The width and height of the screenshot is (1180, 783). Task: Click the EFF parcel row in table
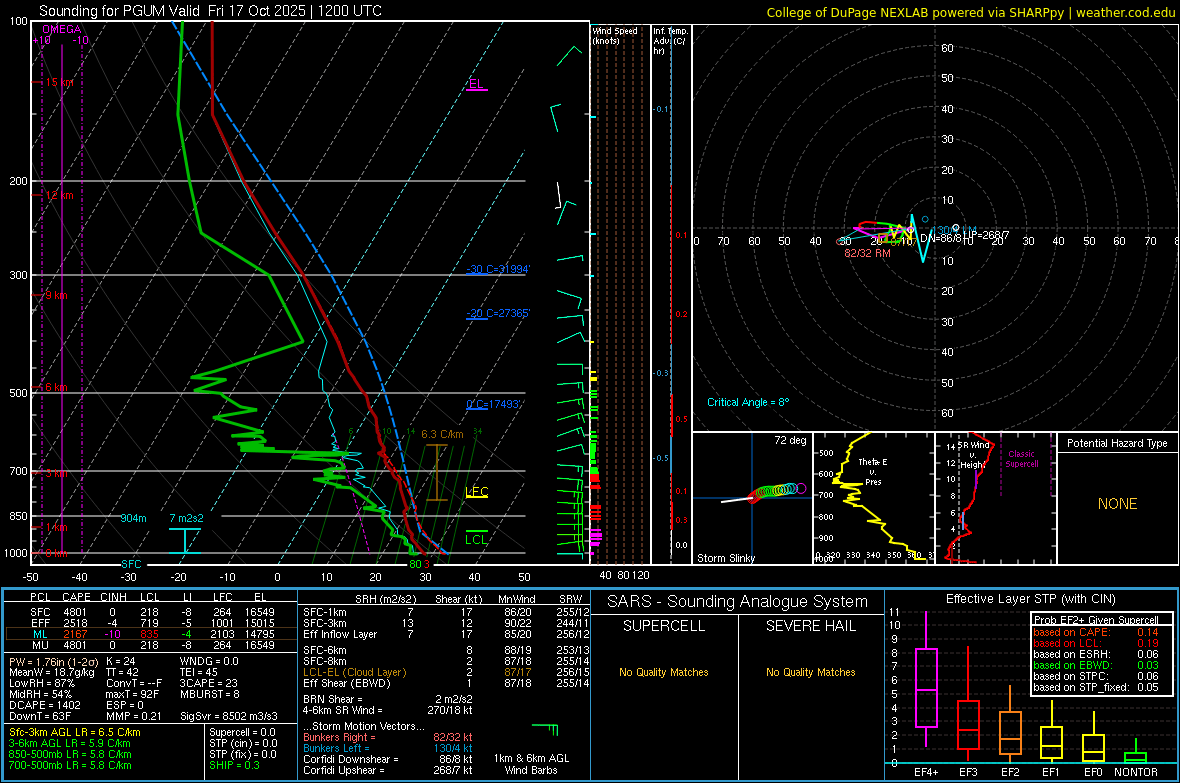click(151, 623)
